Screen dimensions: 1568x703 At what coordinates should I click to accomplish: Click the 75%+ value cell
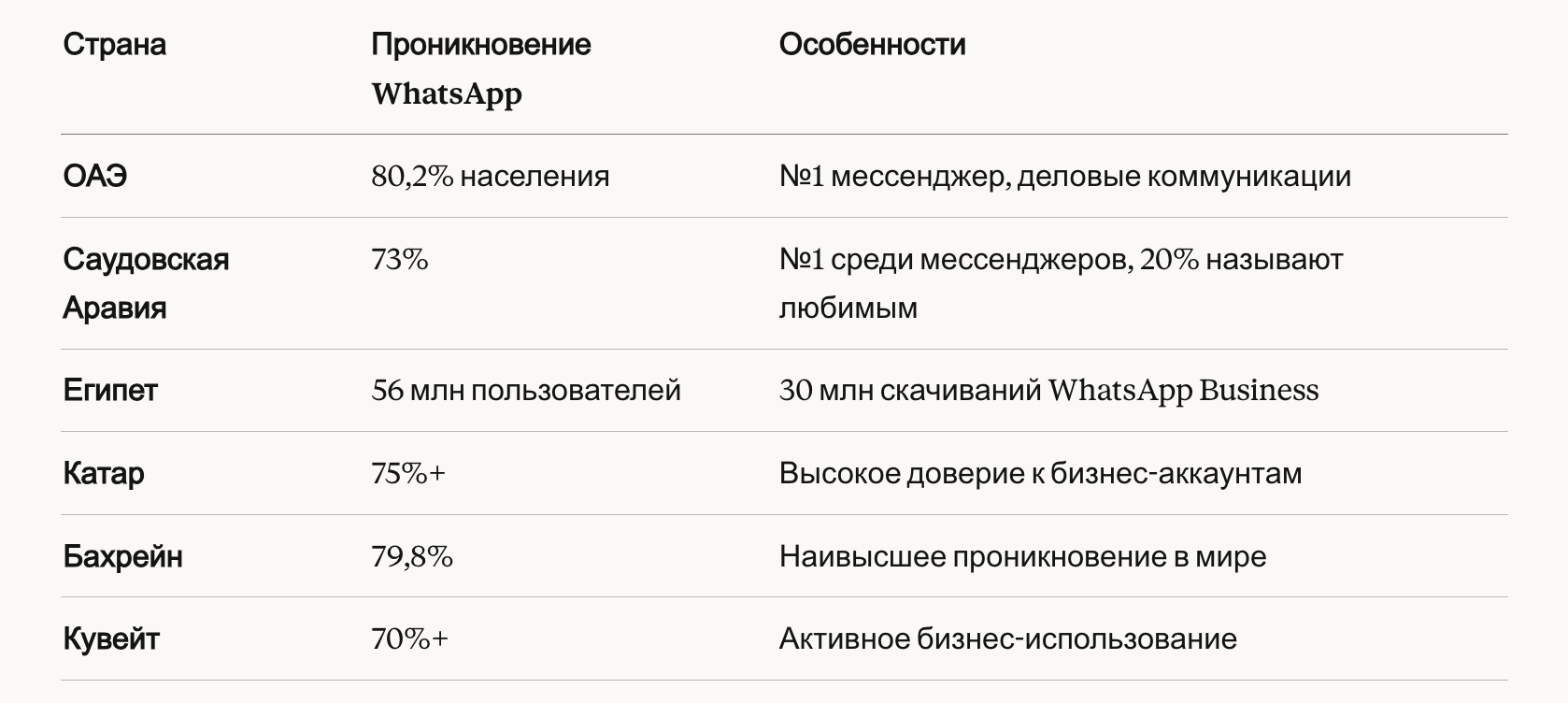pos(408,473)
